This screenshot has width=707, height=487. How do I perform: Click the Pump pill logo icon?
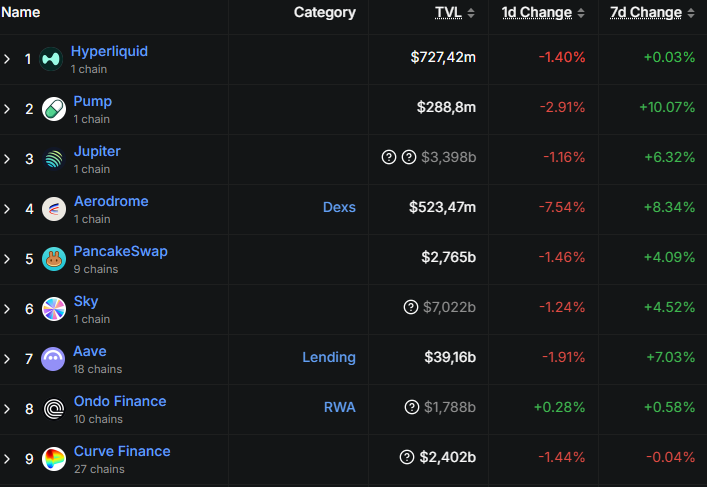[x=54, y=109]
